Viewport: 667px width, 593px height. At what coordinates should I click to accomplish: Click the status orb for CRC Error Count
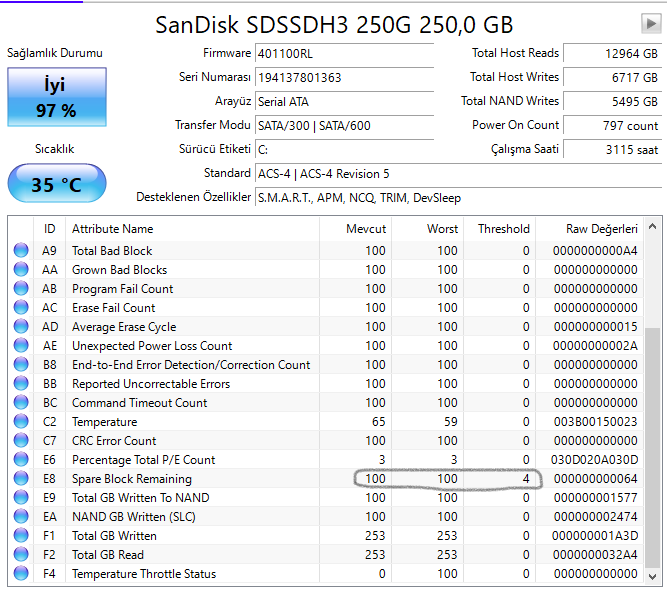[21, 441]
